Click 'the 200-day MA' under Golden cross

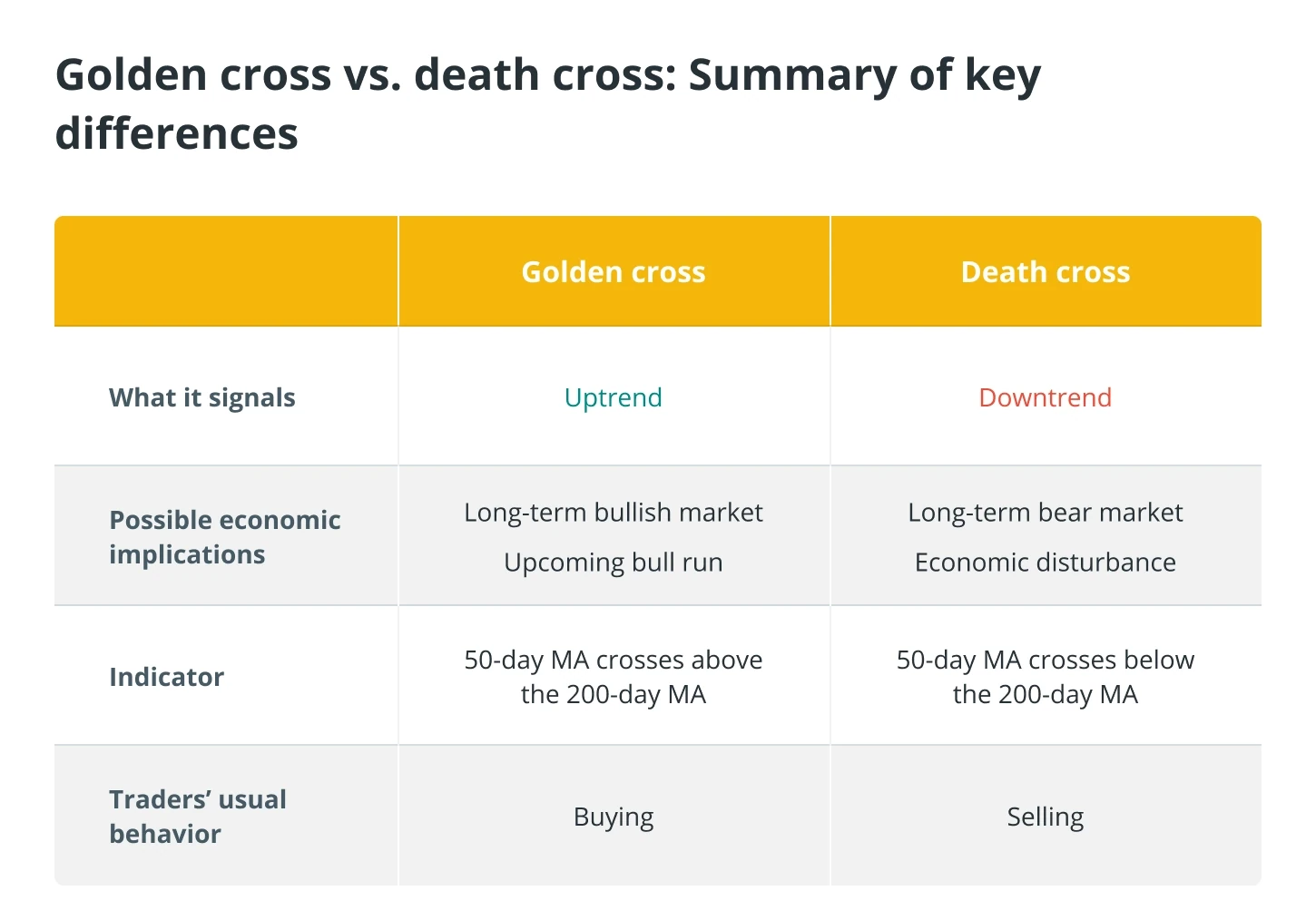point(614,695)
